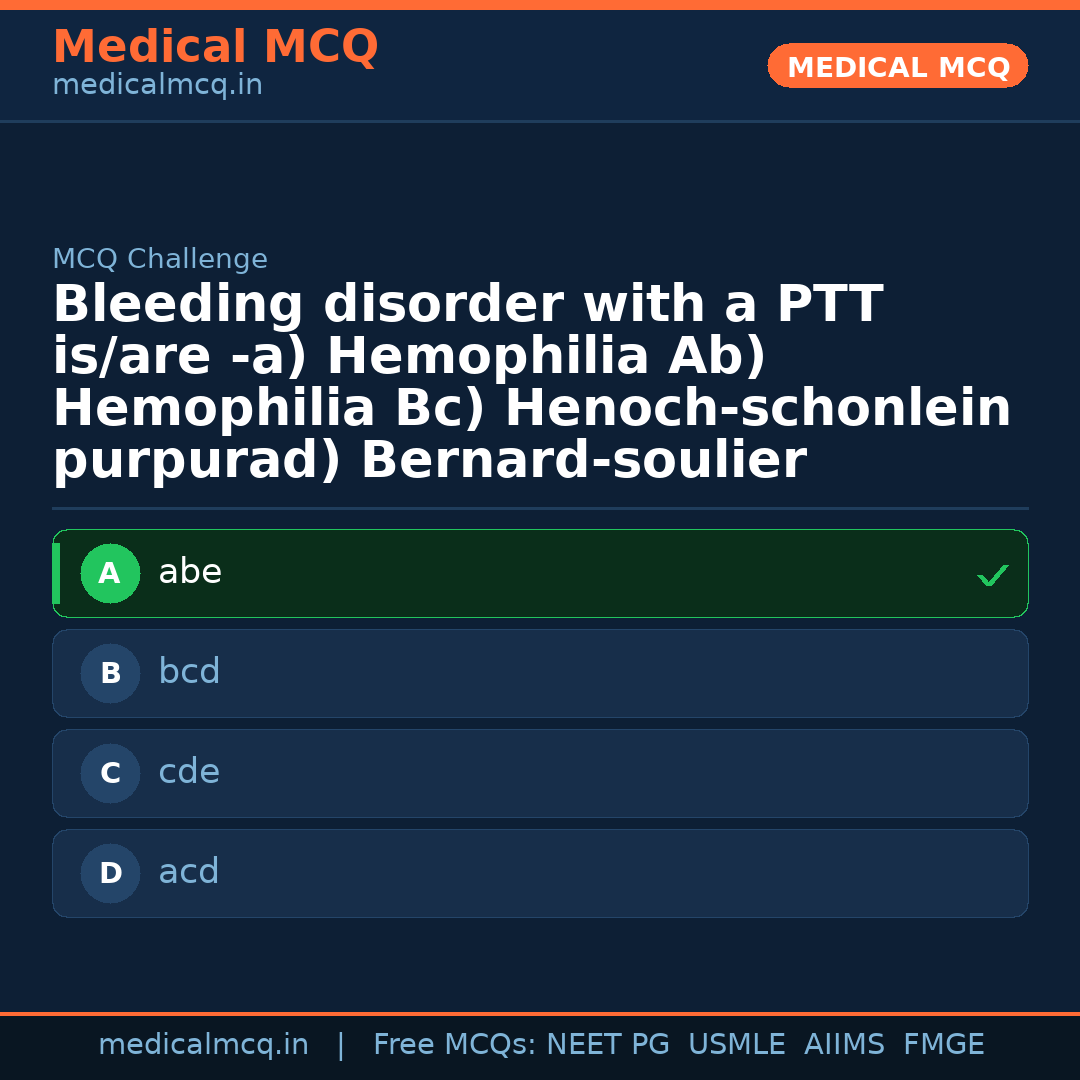Click the "MCQ Challenge" label
This screenshot has width=1080, height=1080.
click(160, 260)
